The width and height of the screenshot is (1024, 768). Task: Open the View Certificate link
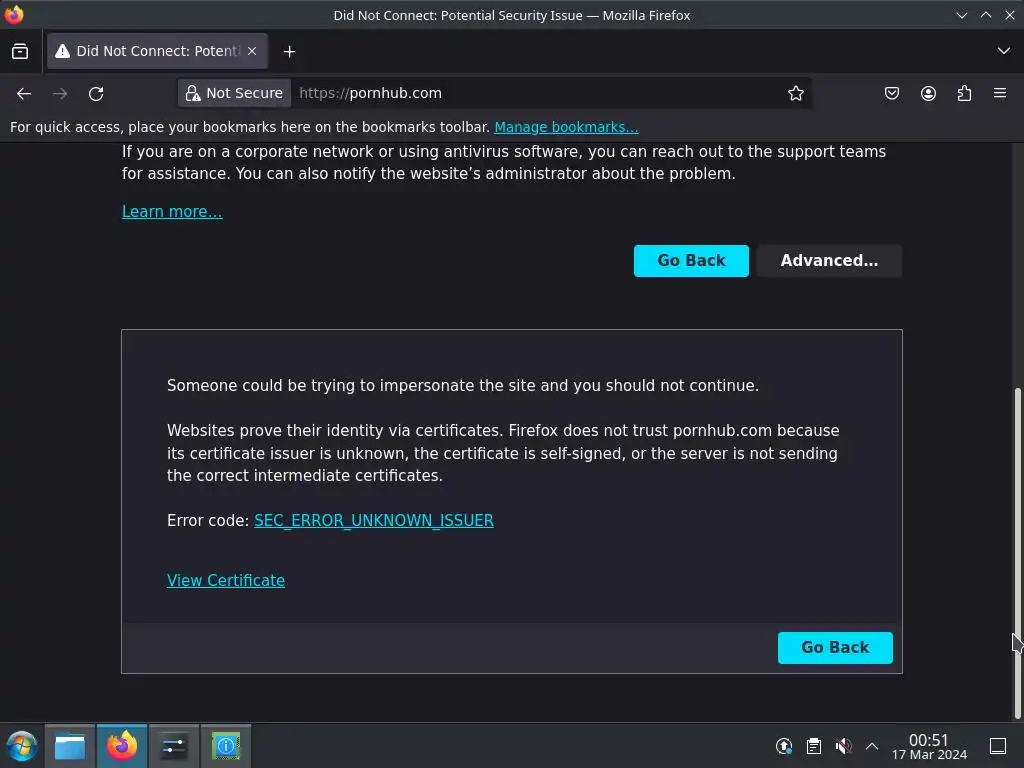[x=226, y=581]
